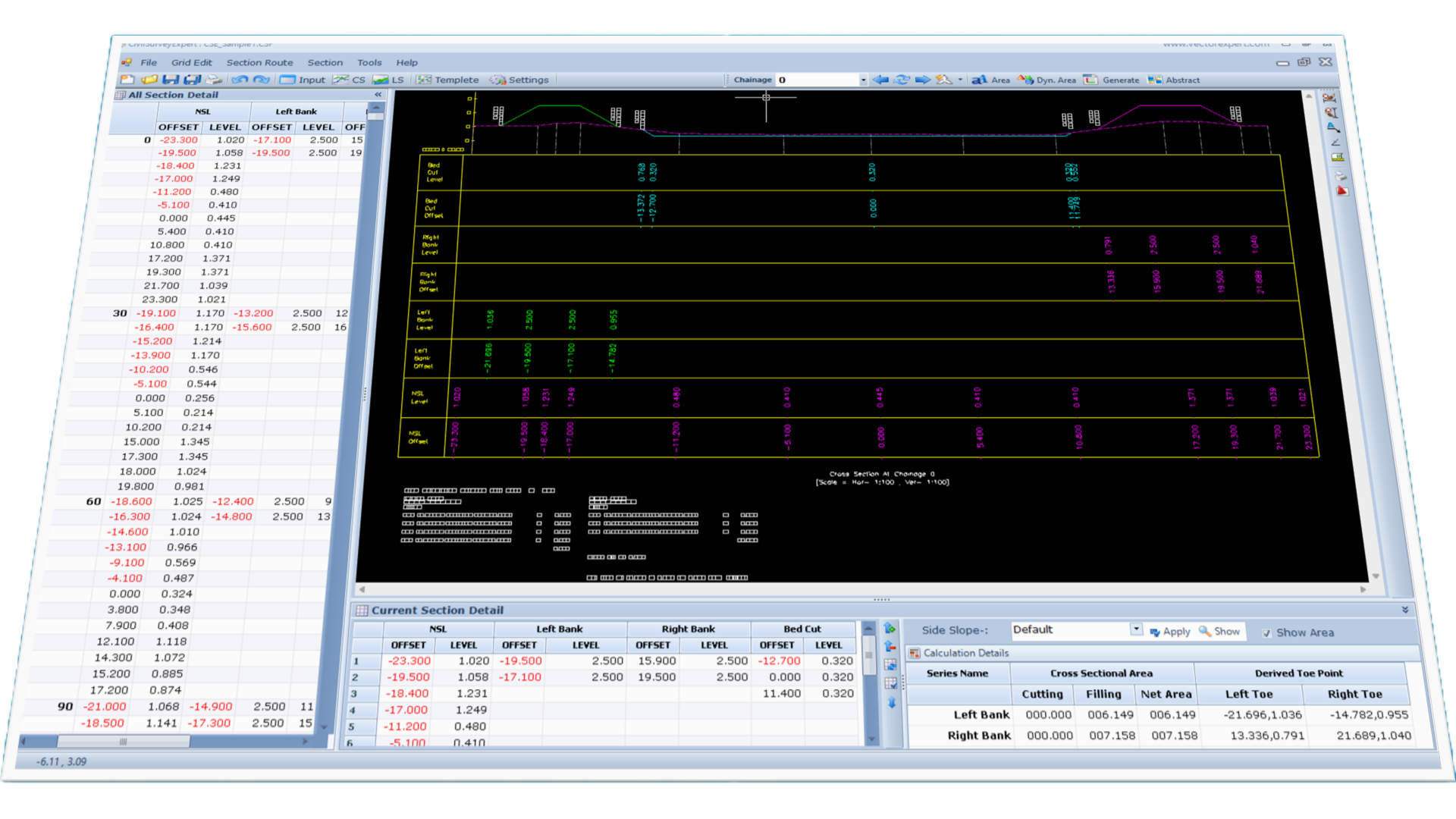The width and height of the screenshot is (1456, 819).
Task: Click the Dyn. Area tool
Action: (1047, 80)
